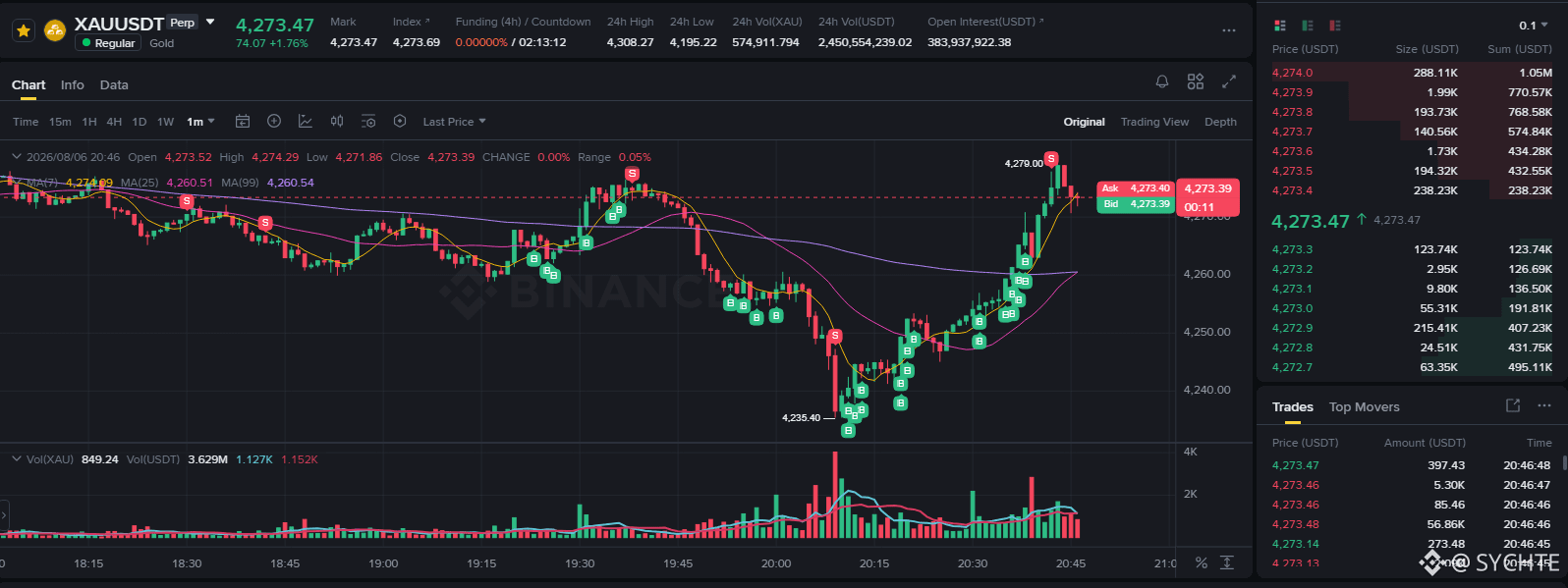1568x588 pixels.
Task: Switch to the Data tab
Action: pos(114,85)
